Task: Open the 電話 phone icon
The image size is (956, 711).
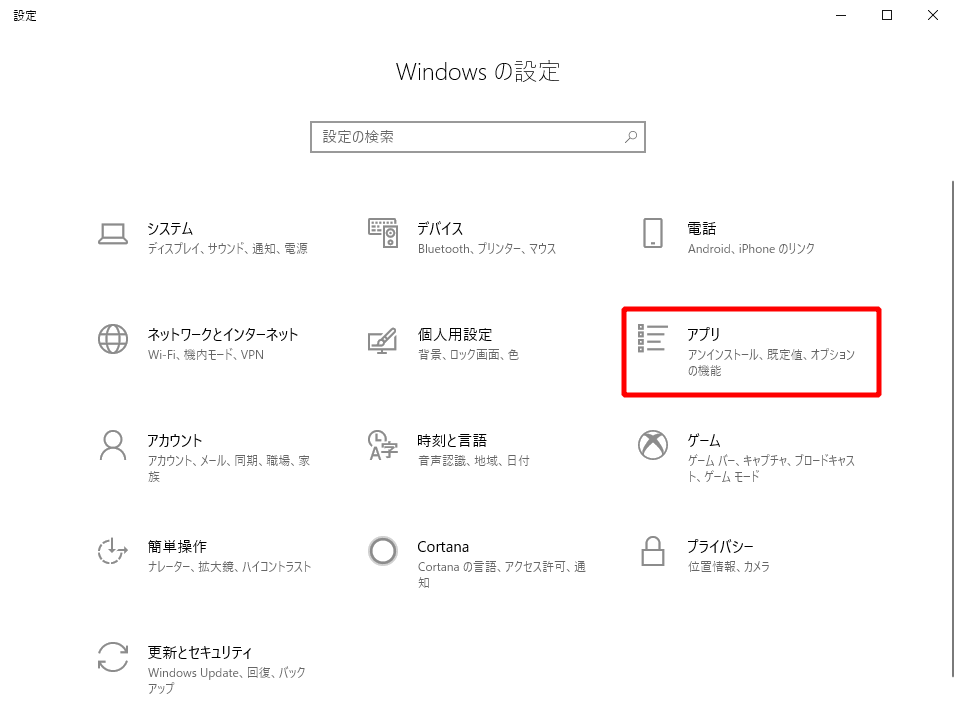Action: [x=652, y=233]
